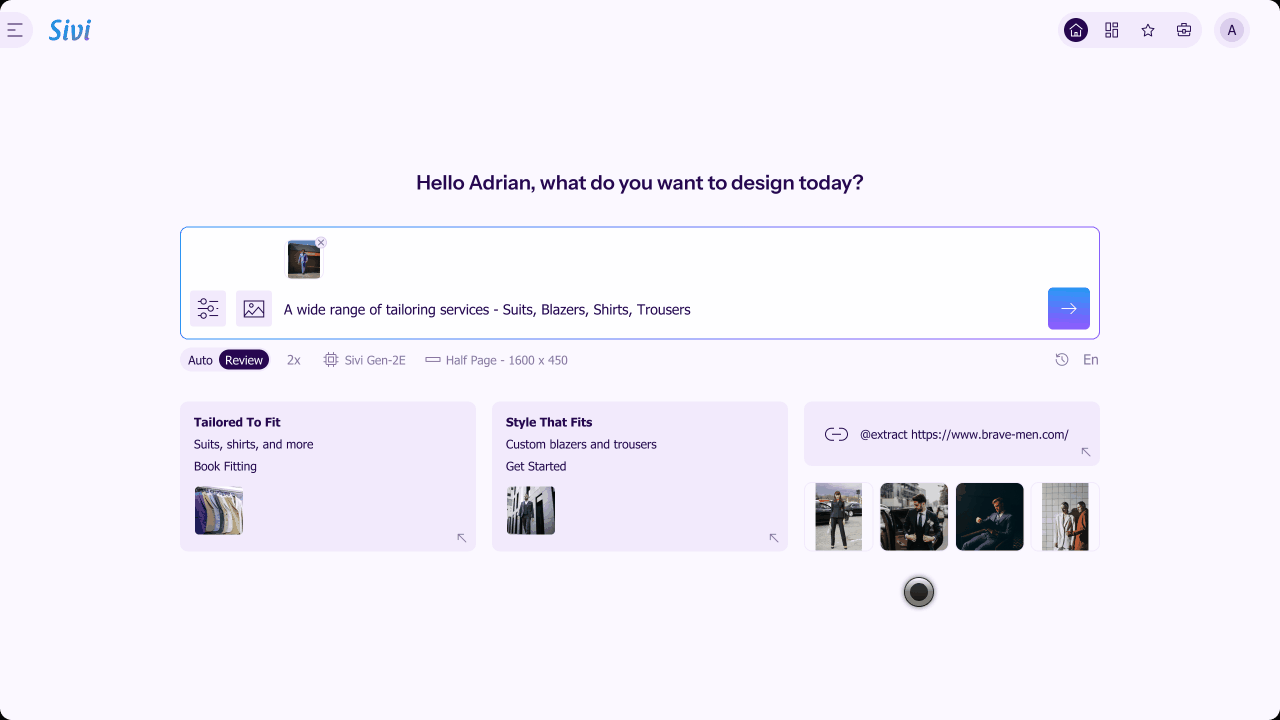Open the sliders settings icon in prompt box
1280x720 pixels.
[x=208, y=308]
